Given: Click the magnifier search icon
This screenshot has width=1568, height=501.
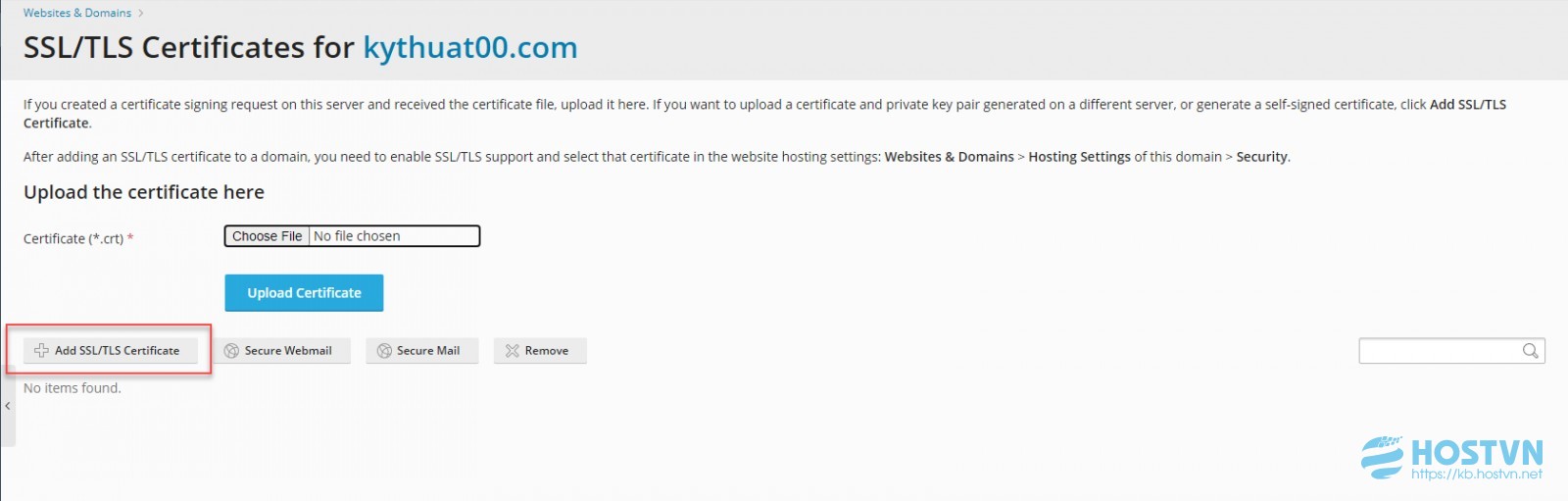Looking at the screenshot, I should [1530, 351].
